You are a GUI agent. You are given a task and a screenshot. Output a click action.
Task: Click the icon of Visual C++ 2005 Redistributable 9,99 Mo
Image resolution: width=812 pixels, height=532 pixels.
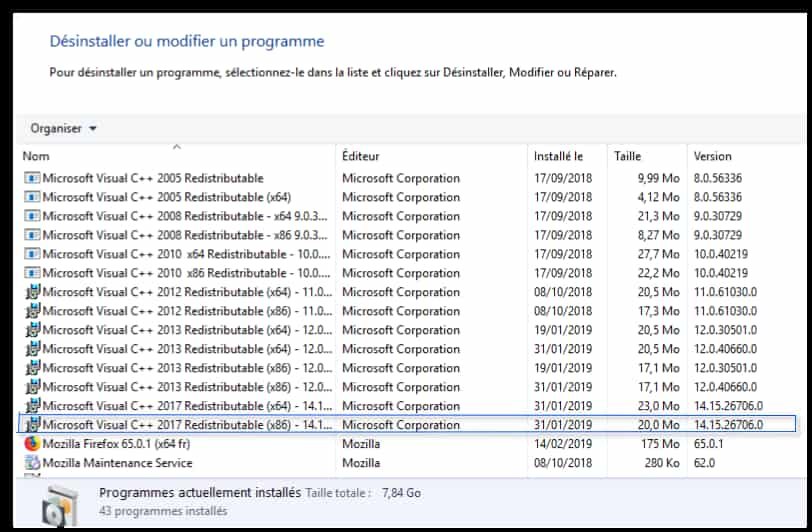coord(32,178)
